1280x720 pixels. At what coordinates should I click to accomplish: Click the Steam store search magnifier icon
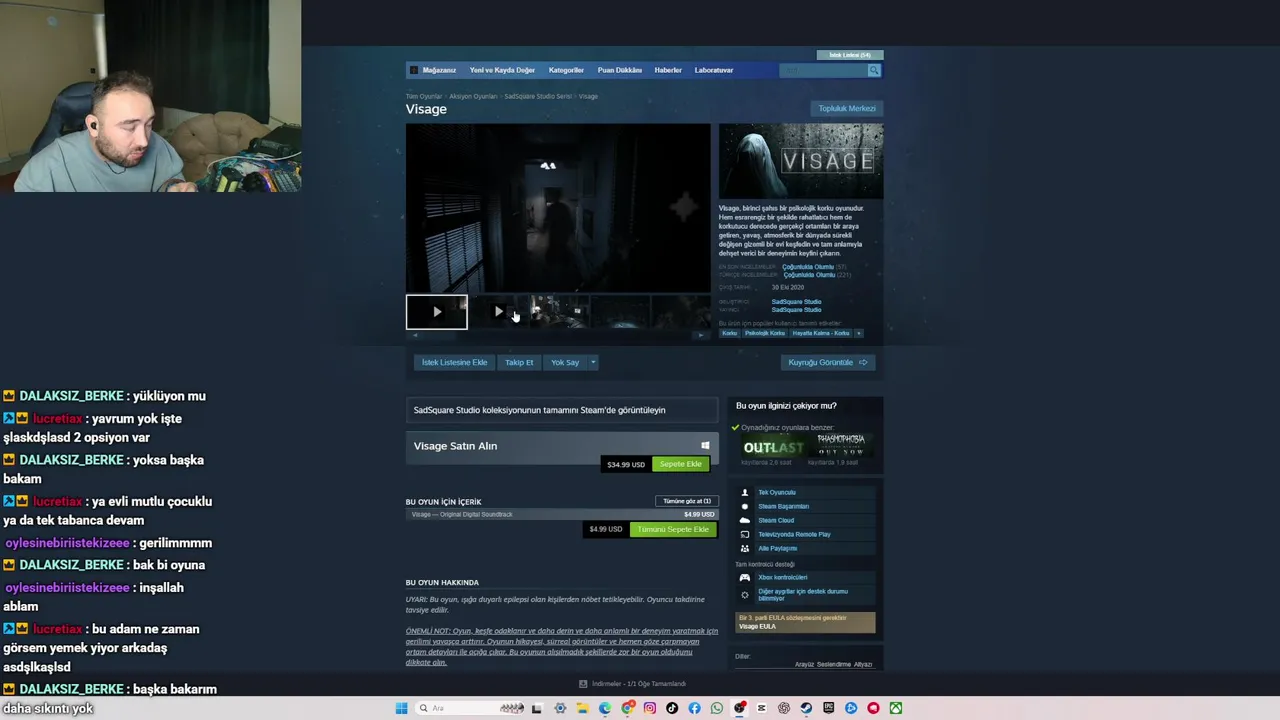coord(874,70)
